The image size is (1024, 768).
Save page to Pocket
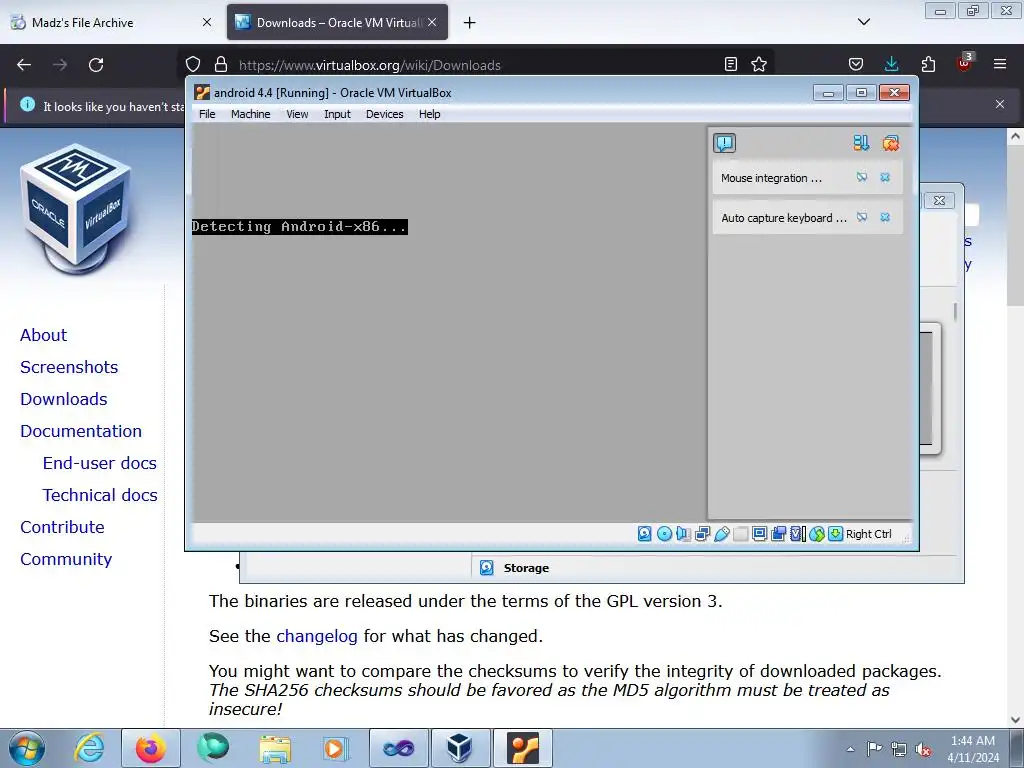coord(856,64)
